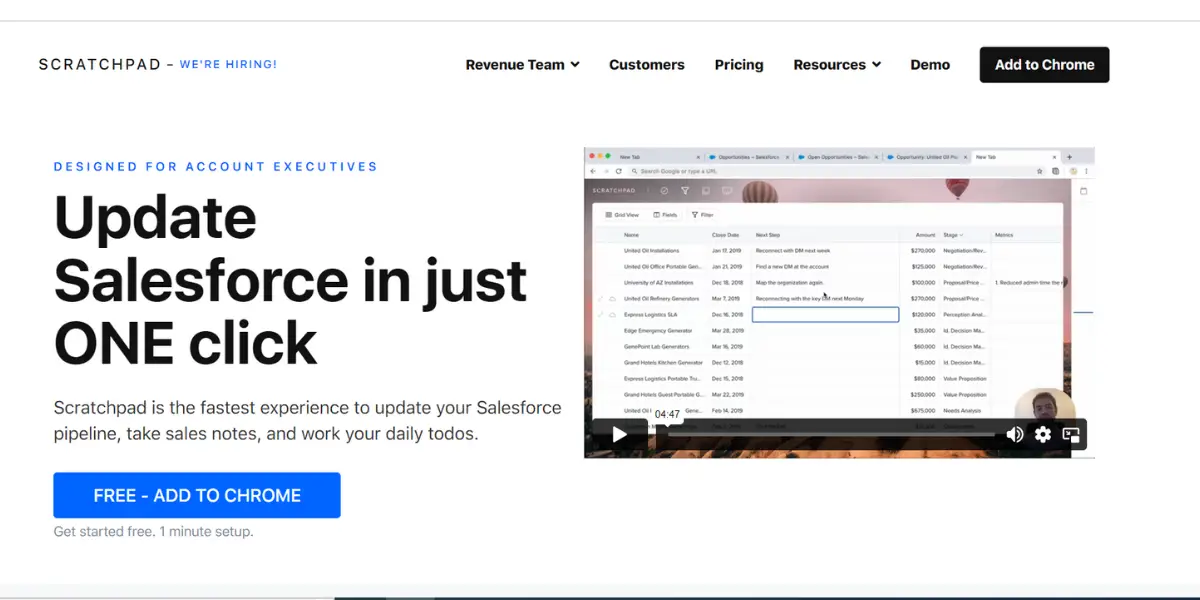
Task: Click the Grand Hotels Kitchen Generator row name
Action: coord(664,363)
